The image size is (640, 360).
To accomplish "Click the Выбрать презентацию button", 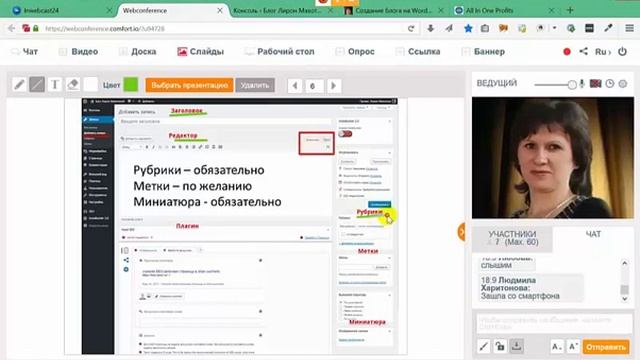I will click(189, 85).
